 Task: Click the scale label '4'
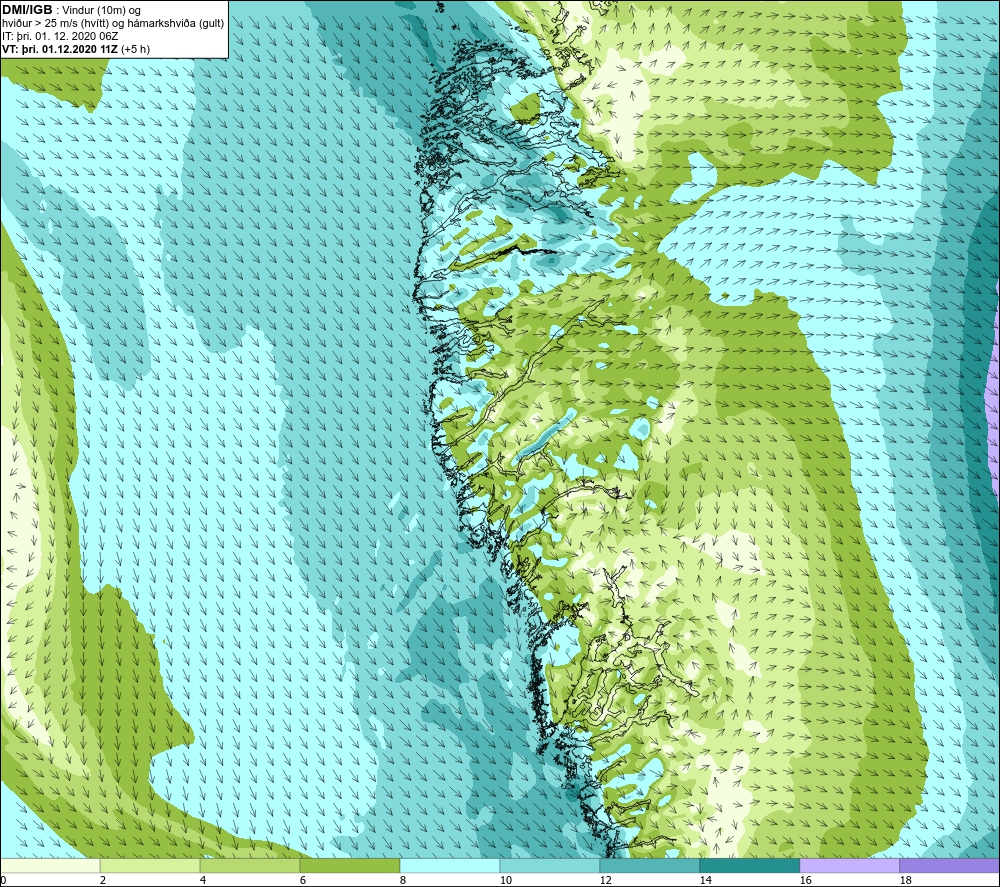click(203, 880)
